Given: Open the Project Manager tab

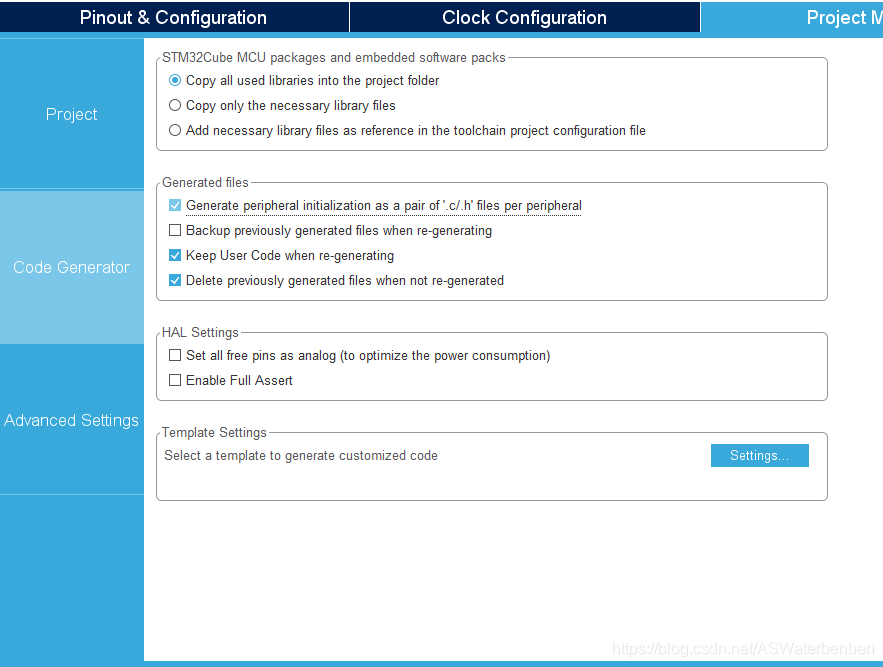Looking at the screenshot, I should [x=792, y=17].
